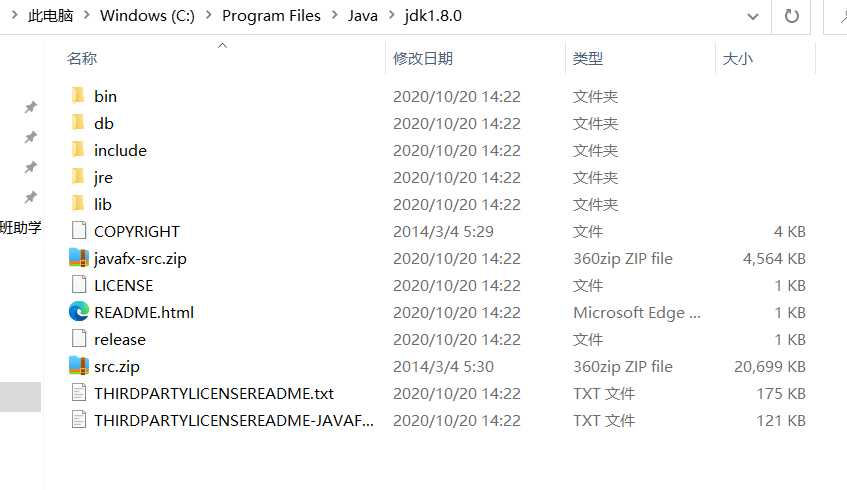Select the bin folder name

pyautogui.click(x=105, y=96)
